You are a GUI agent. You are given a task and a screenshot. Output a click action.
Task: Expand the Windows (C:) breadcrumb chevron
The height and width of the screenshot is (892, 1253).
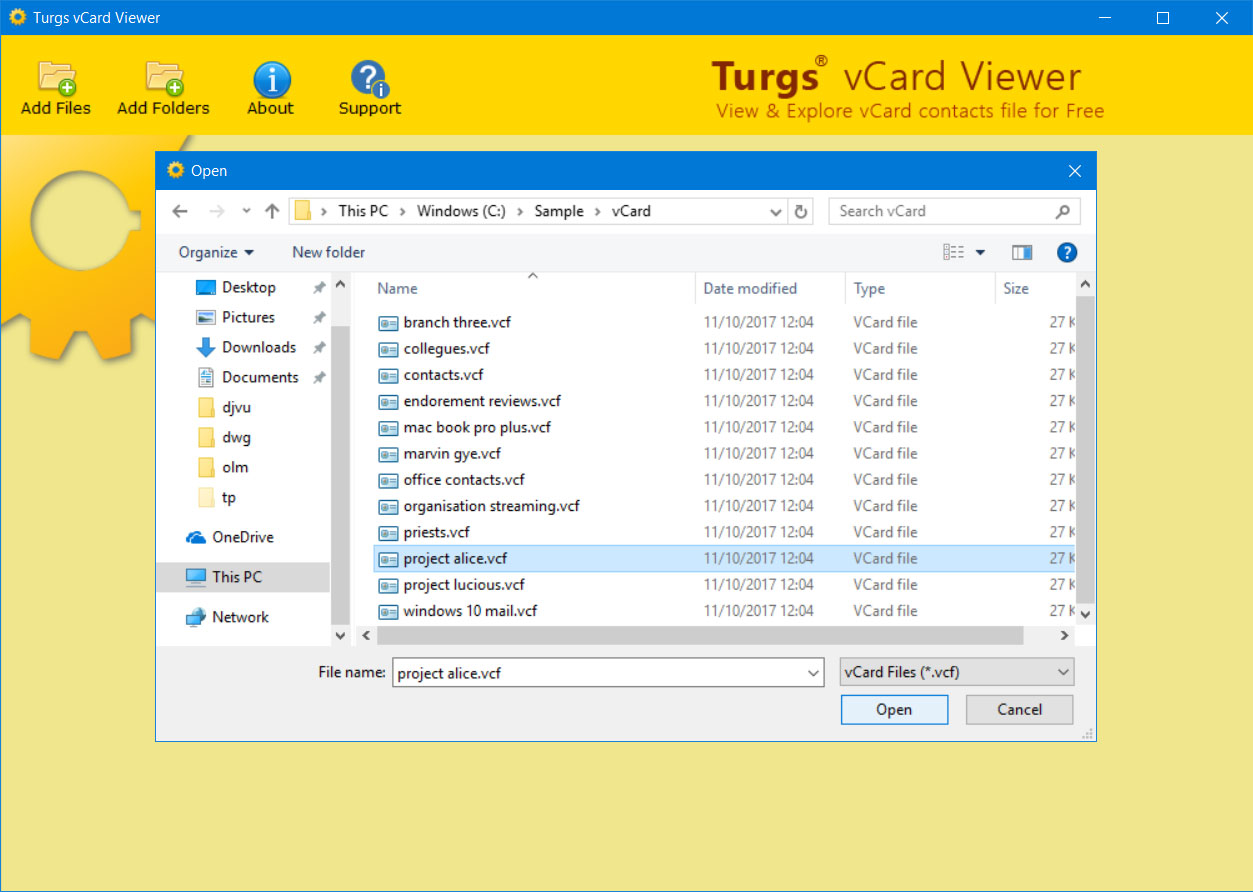[x=519, y=211]
